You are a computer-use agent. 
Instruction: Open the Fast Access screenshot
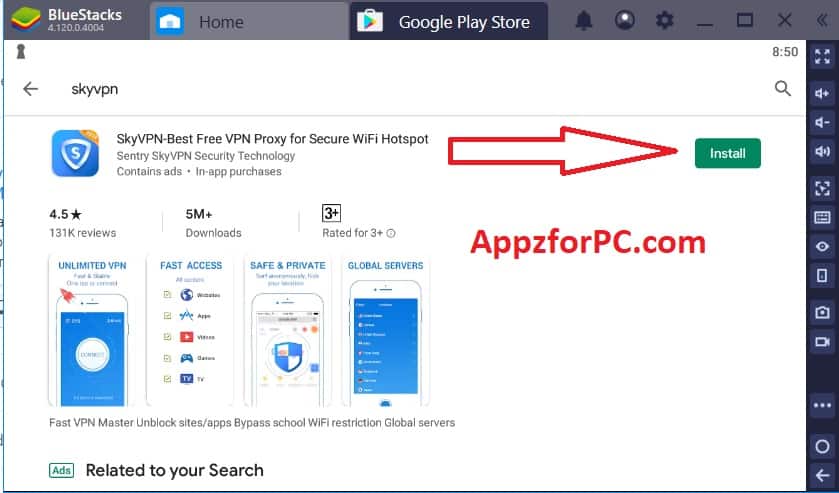click(x=190, y=332)
